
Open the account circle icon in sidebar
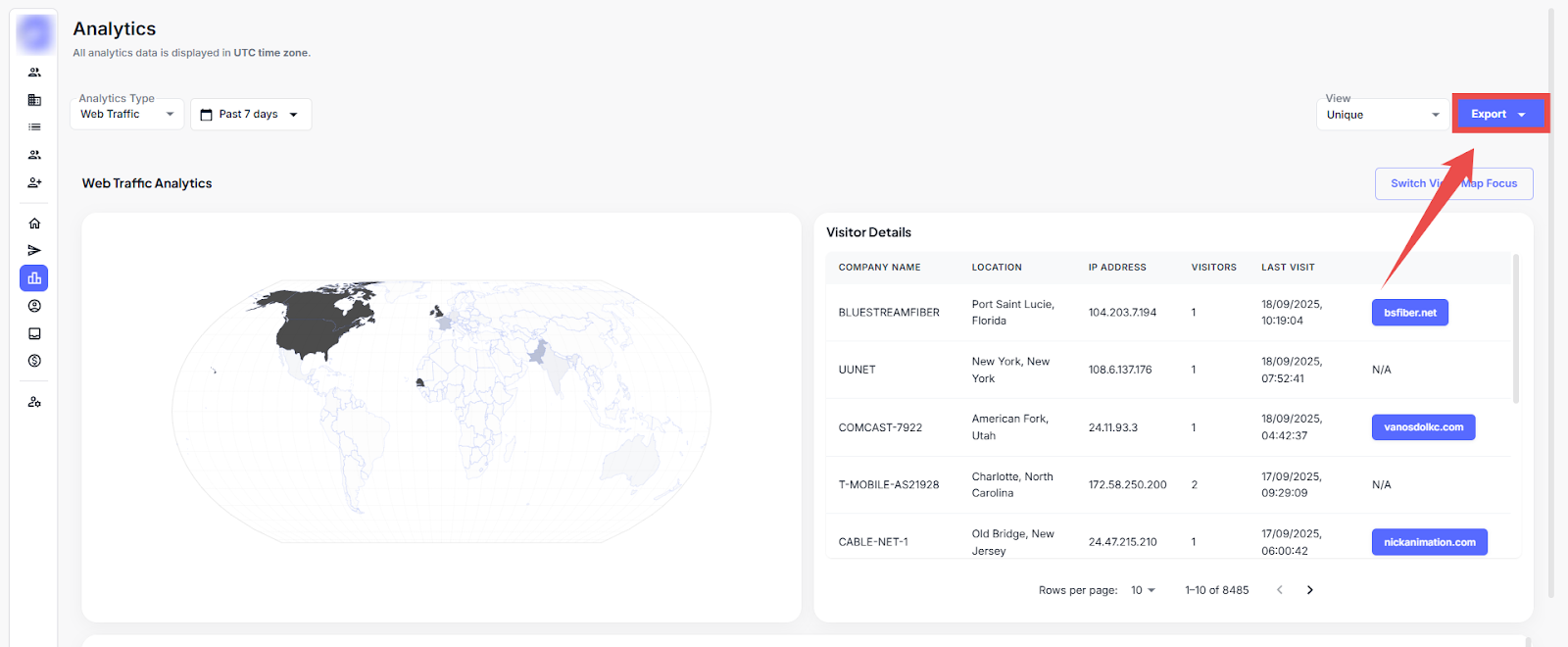pos(34,306)
